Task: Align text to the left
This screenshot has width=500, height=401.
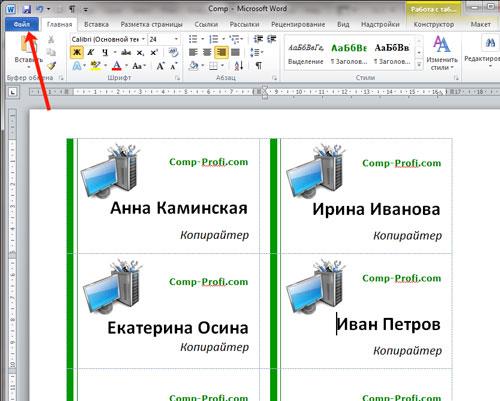Action: [193, 52]
